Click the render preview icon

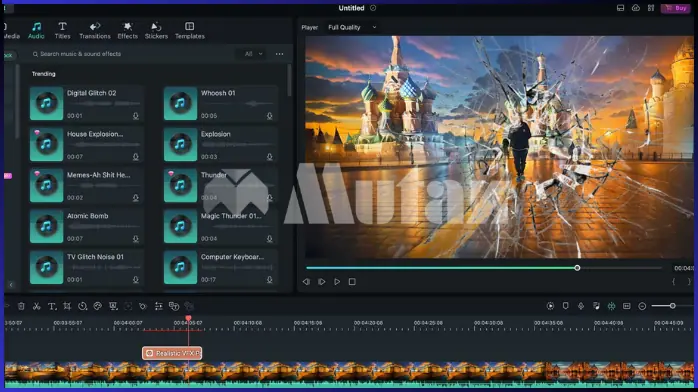[x=550, y=306]
